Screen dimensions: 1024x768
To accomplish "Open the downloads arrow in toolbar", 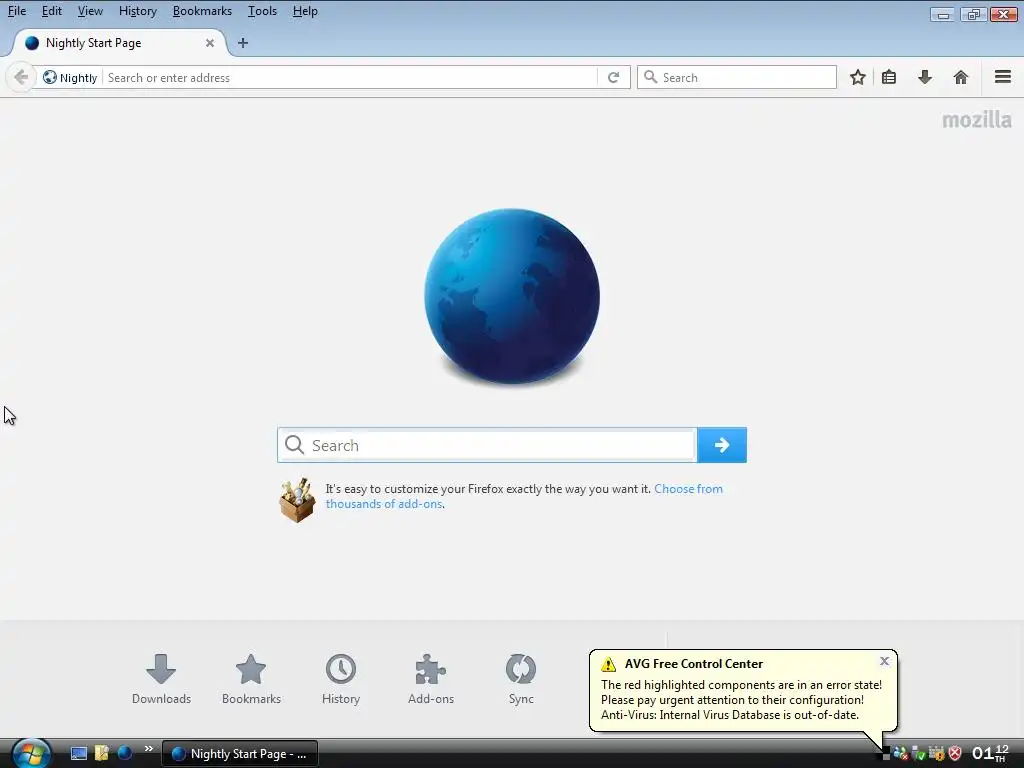I will [925, 78].
